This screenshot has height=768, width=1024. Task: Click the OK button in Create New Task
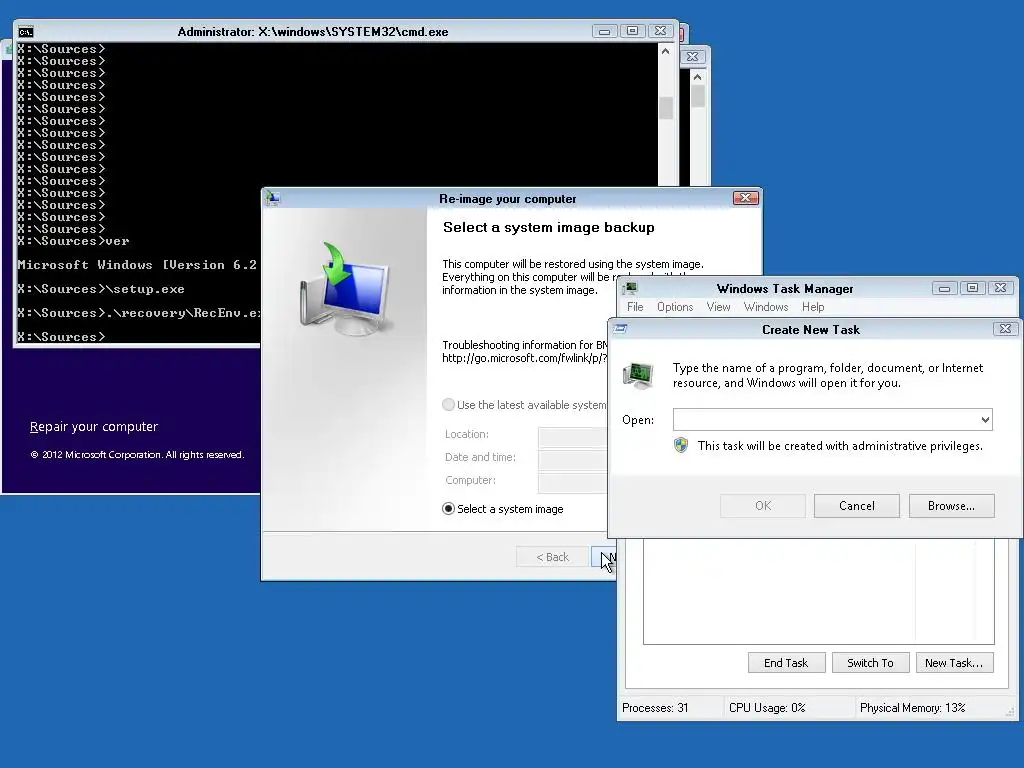coord(763,505)
